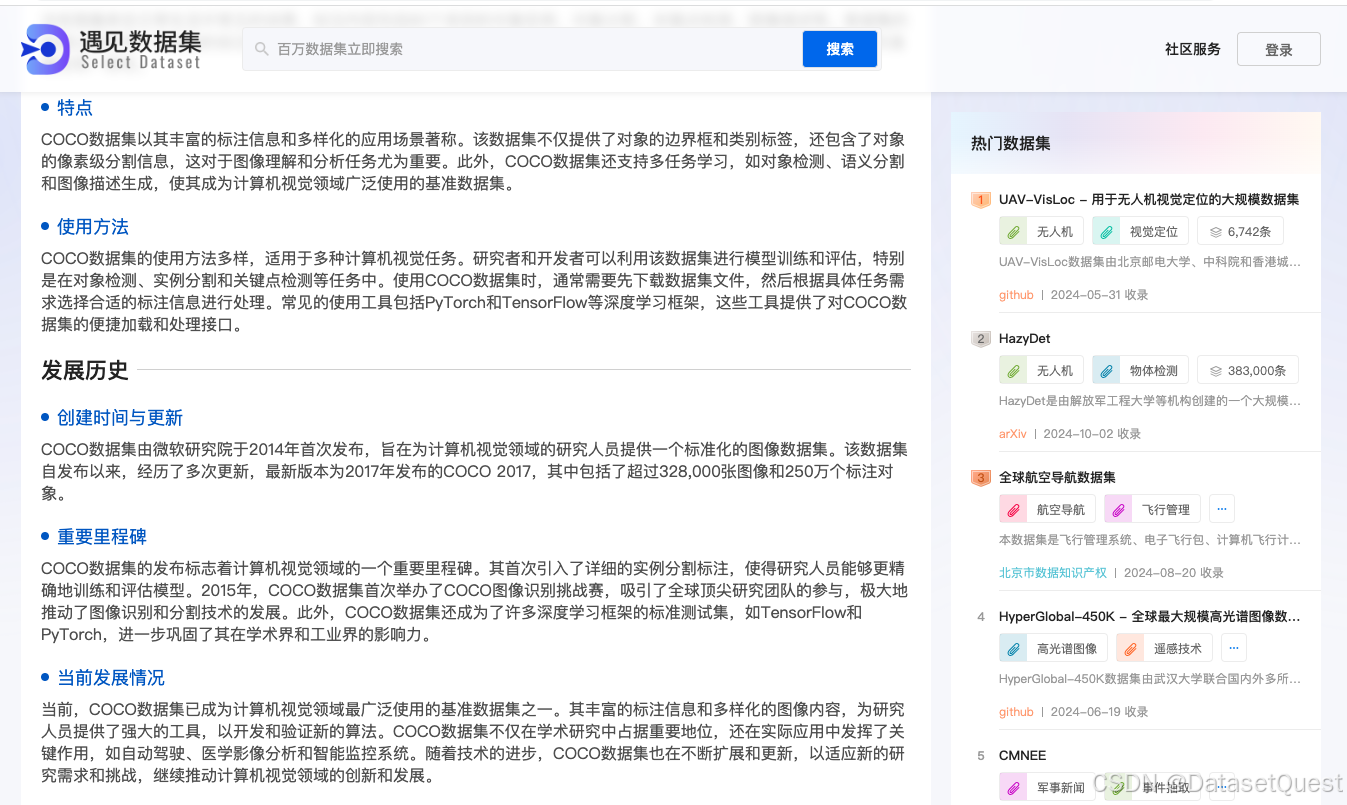Click the 无人机 tag icon under HazyDet

pyautogui.click(x=1013, y=370)
